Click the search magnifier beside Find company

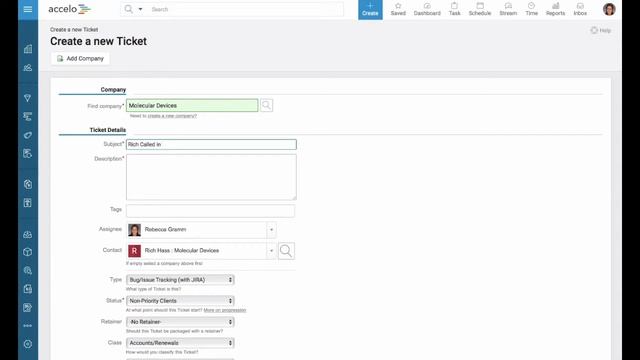(267, 105)
